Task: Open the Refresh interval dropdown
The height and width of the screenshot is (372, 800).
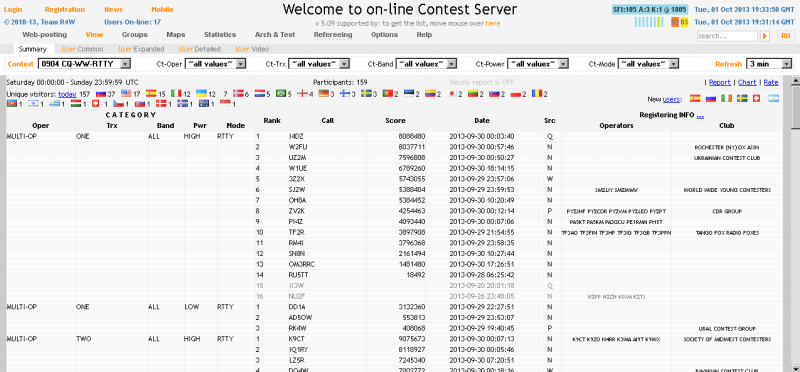Action: pos(769,64)
